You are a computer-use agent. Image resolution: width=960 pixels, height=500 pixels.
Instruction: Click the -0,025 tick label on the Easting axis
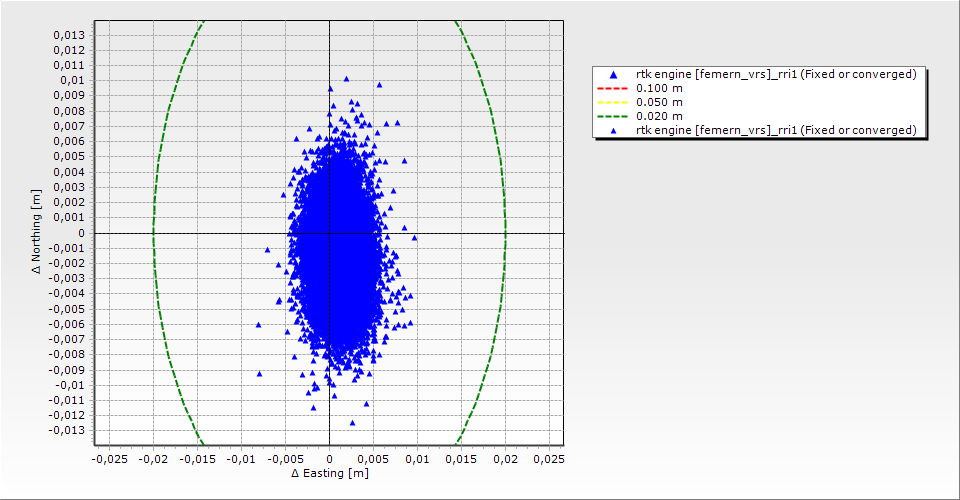109,459
